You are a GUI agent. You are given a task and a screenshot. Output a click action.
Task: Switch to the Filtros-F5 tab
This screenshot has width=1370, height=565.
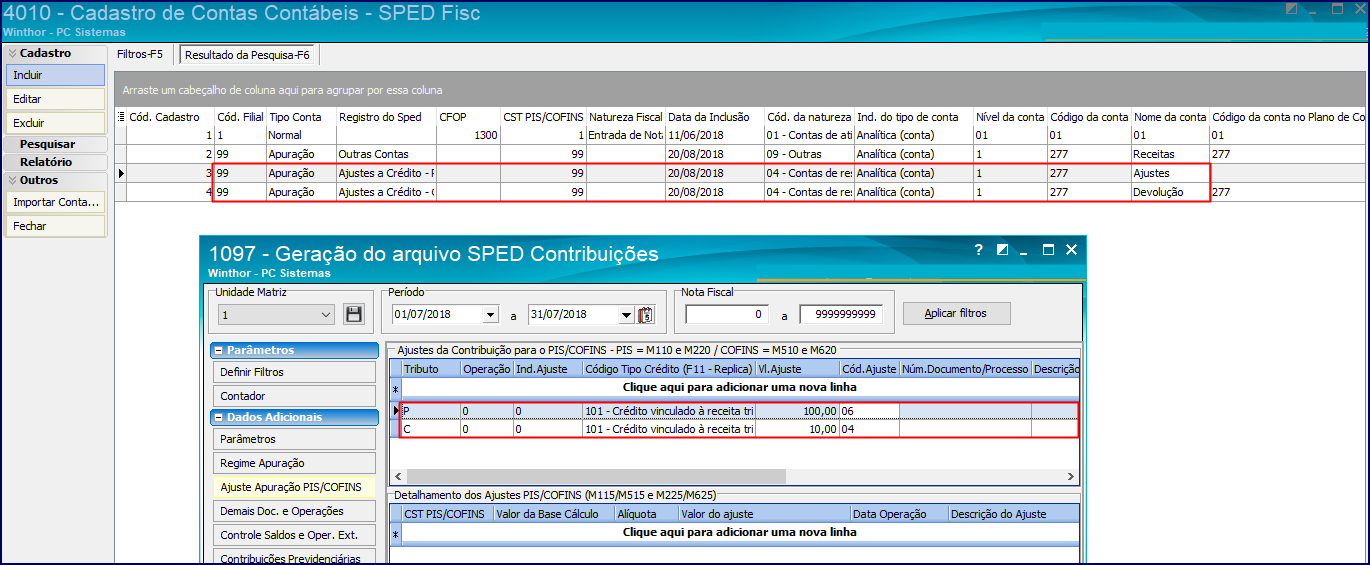point(140,54)
